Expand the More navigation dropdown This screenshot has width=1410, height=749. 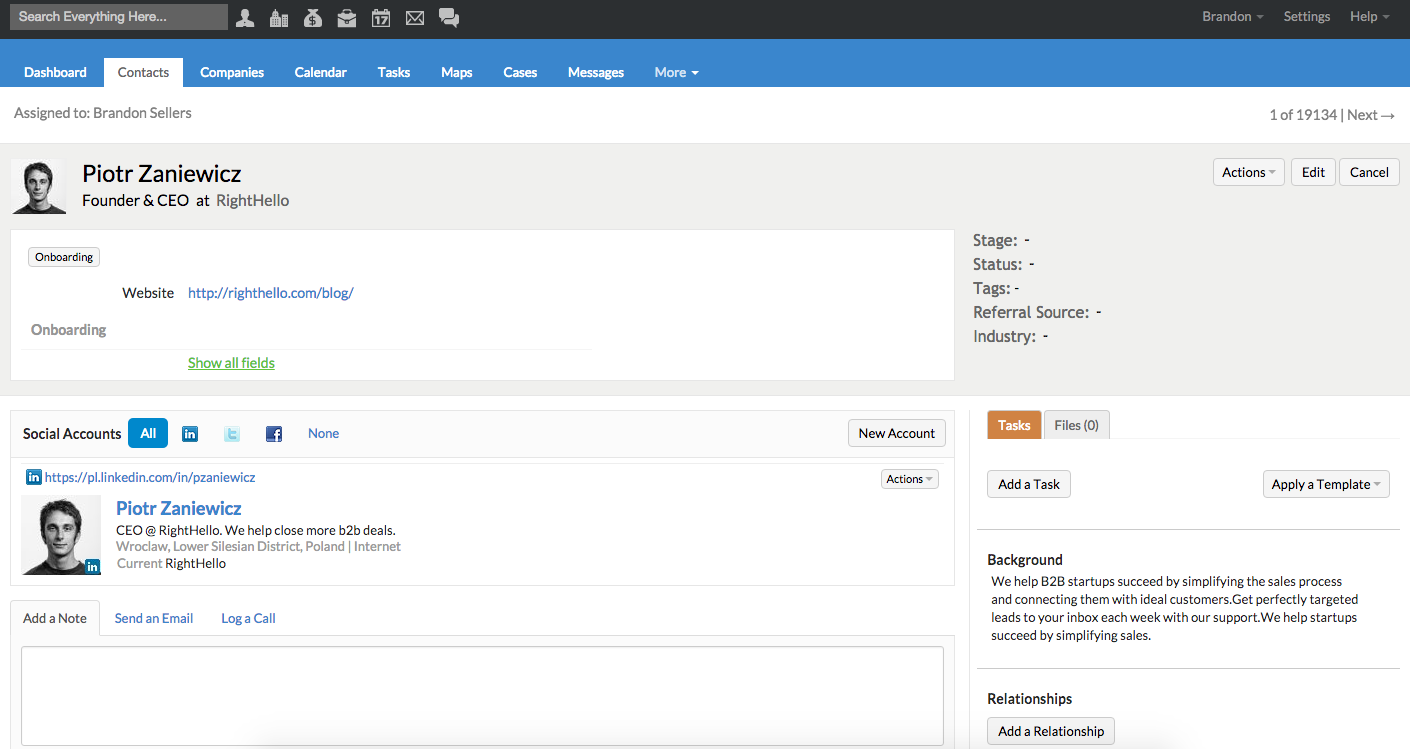676,72
